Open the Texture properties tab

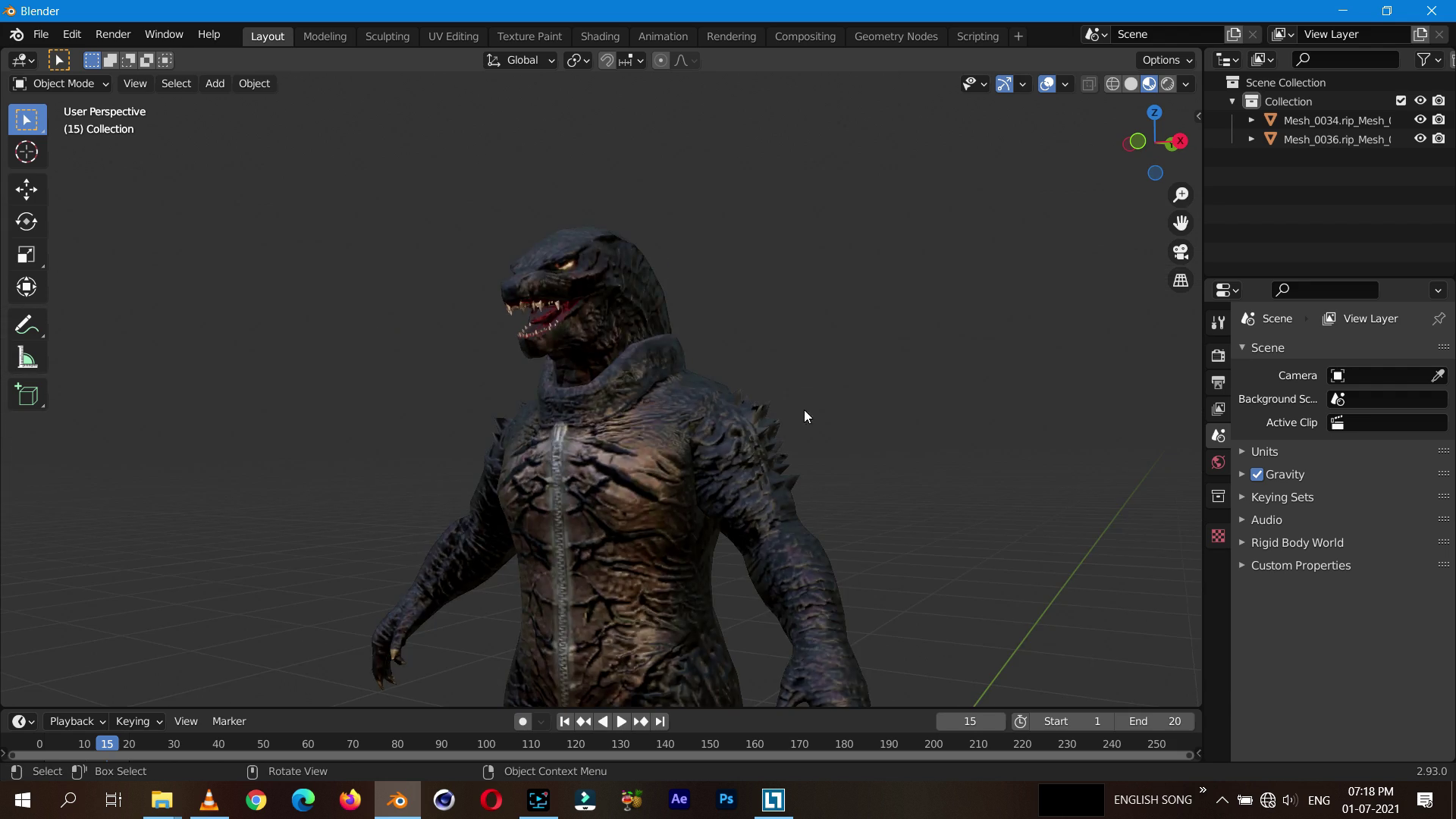click(1218, 536)
